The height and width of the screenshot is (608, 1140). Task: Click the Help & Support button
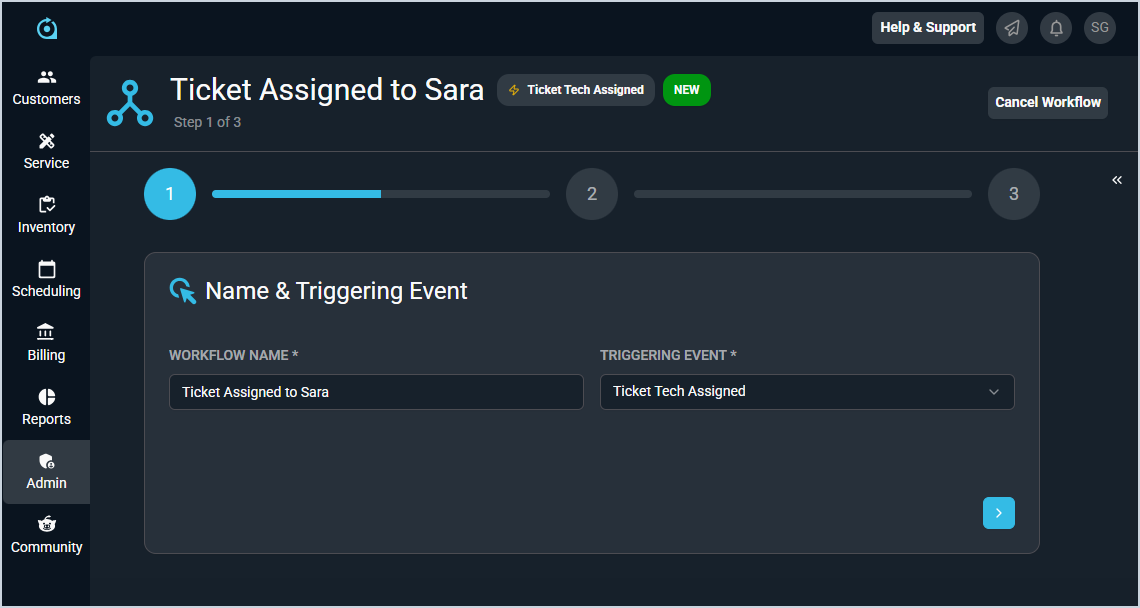pyautogui.click(x=927, y=28)
